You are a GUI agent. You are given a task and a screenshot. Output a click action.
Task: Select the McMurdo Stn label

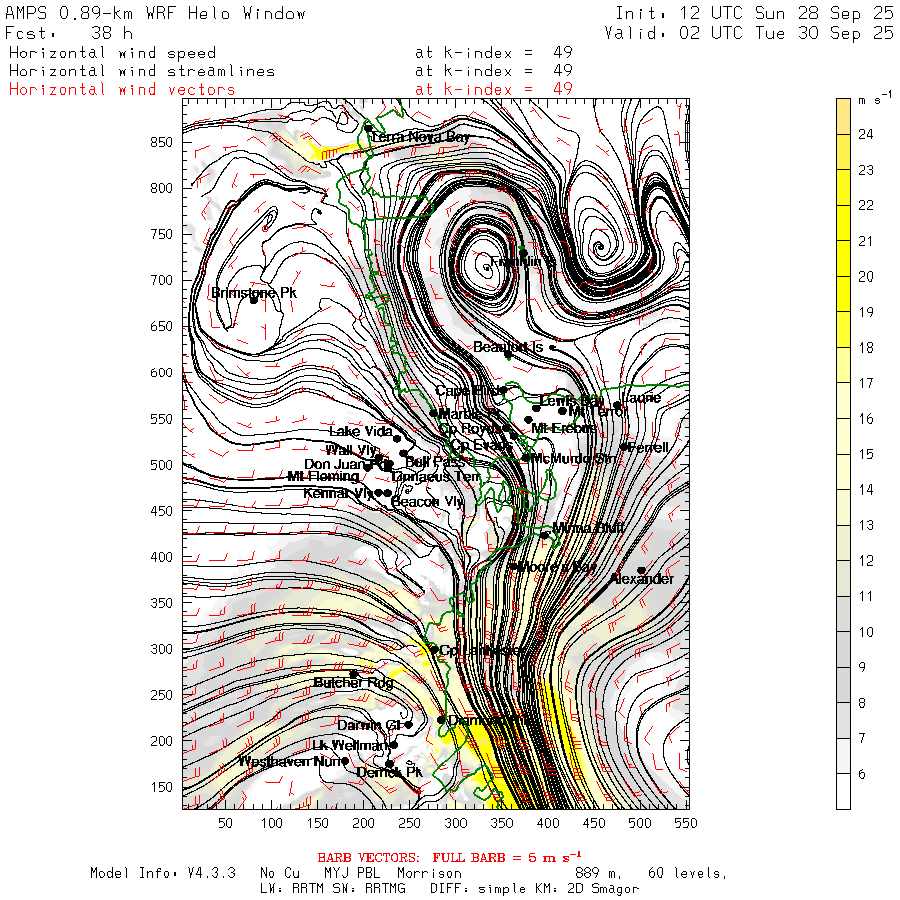point(573,458)
